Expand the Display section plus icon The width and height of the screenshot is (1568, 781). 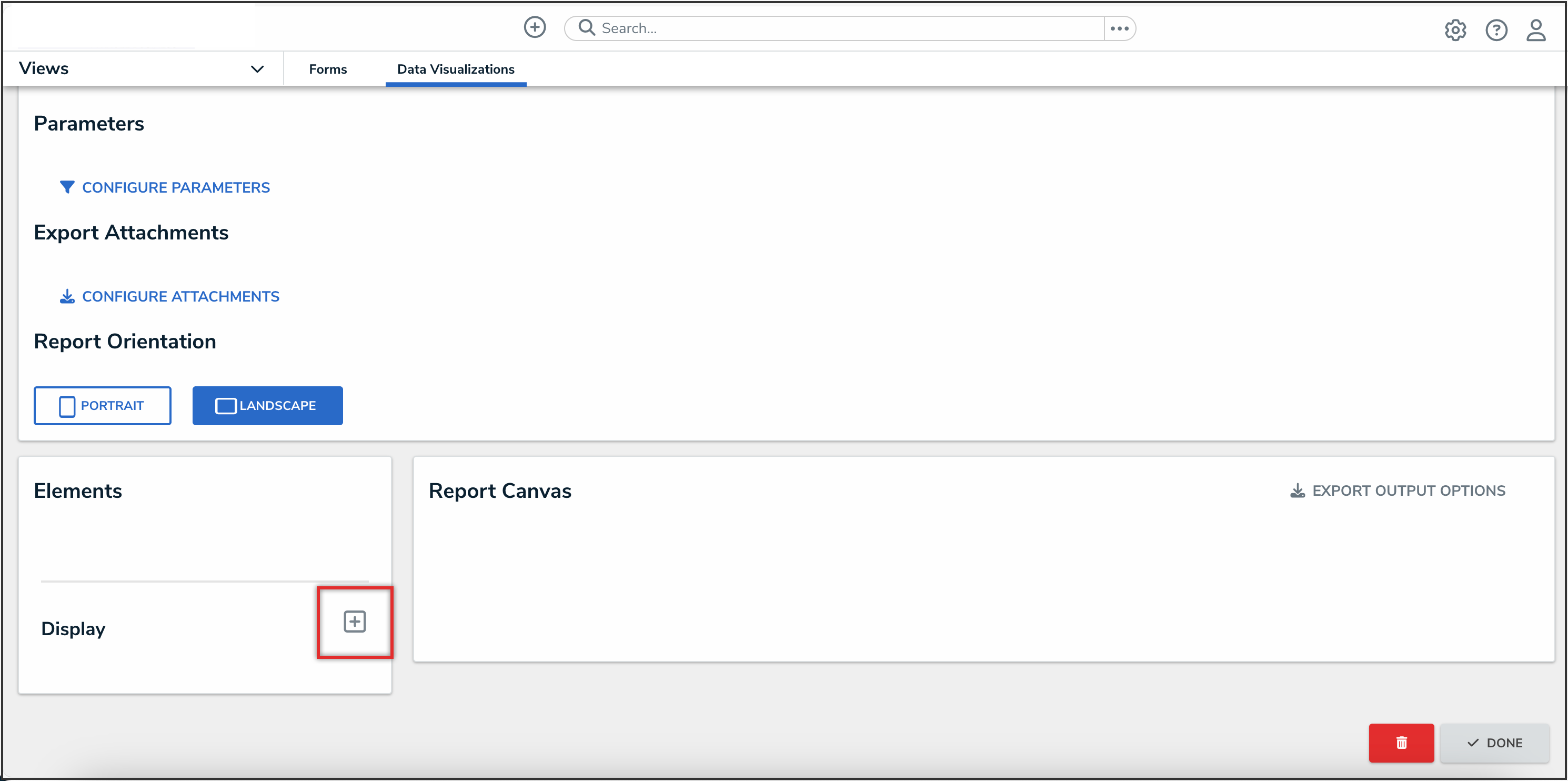point(354,622)
